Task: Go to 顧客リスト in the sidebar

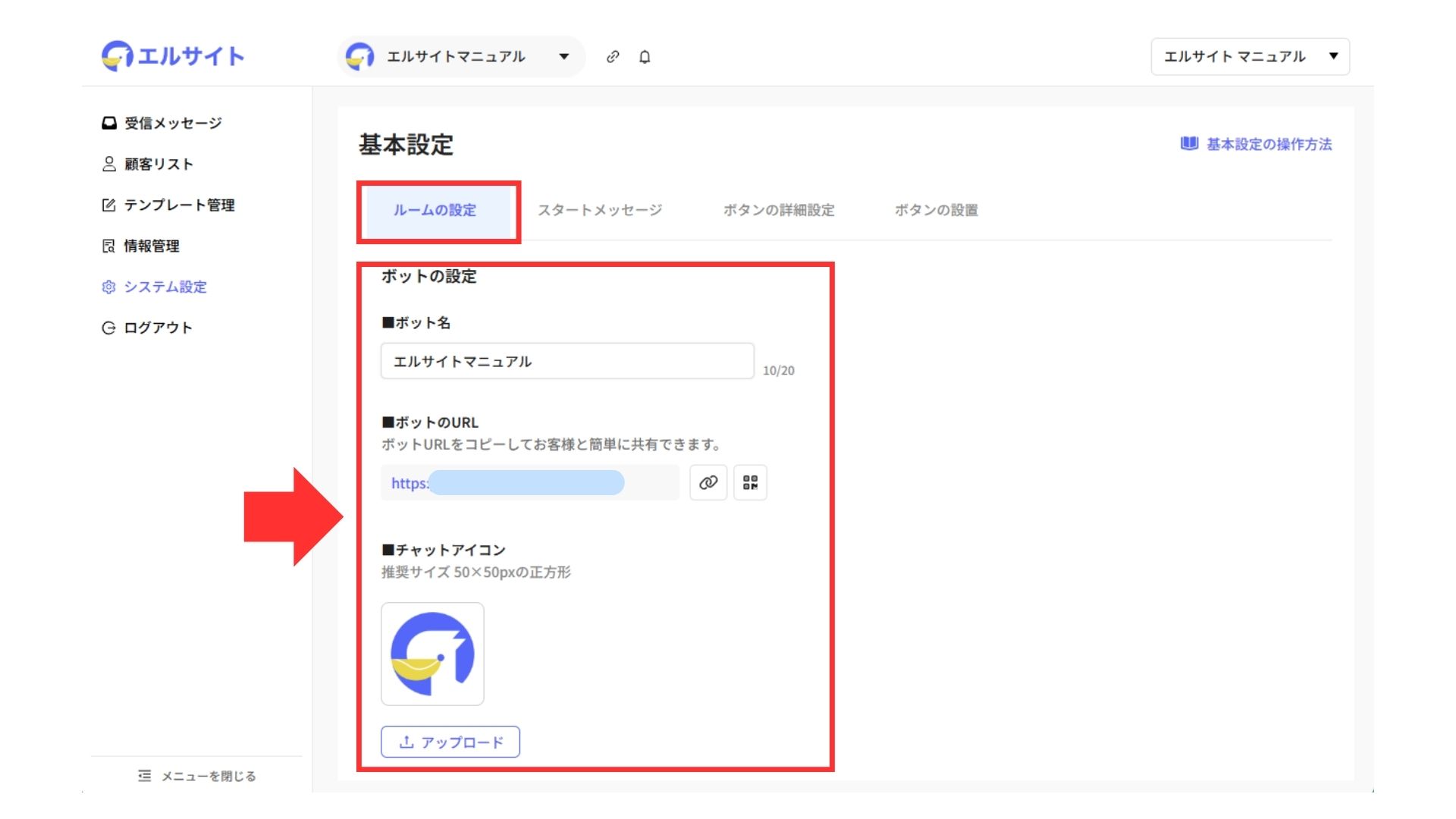Action: tap(158, 164)
